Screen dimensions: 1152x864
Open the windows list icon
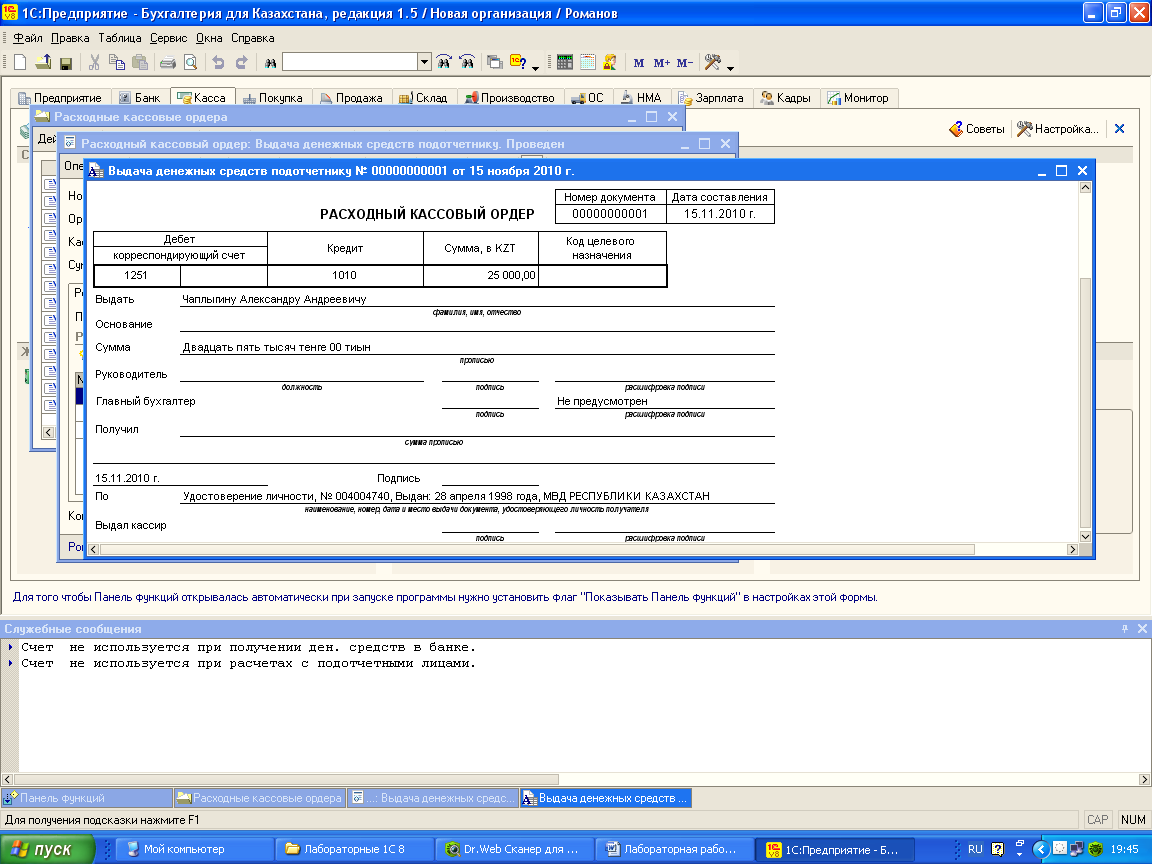click(x=494, y=62)
